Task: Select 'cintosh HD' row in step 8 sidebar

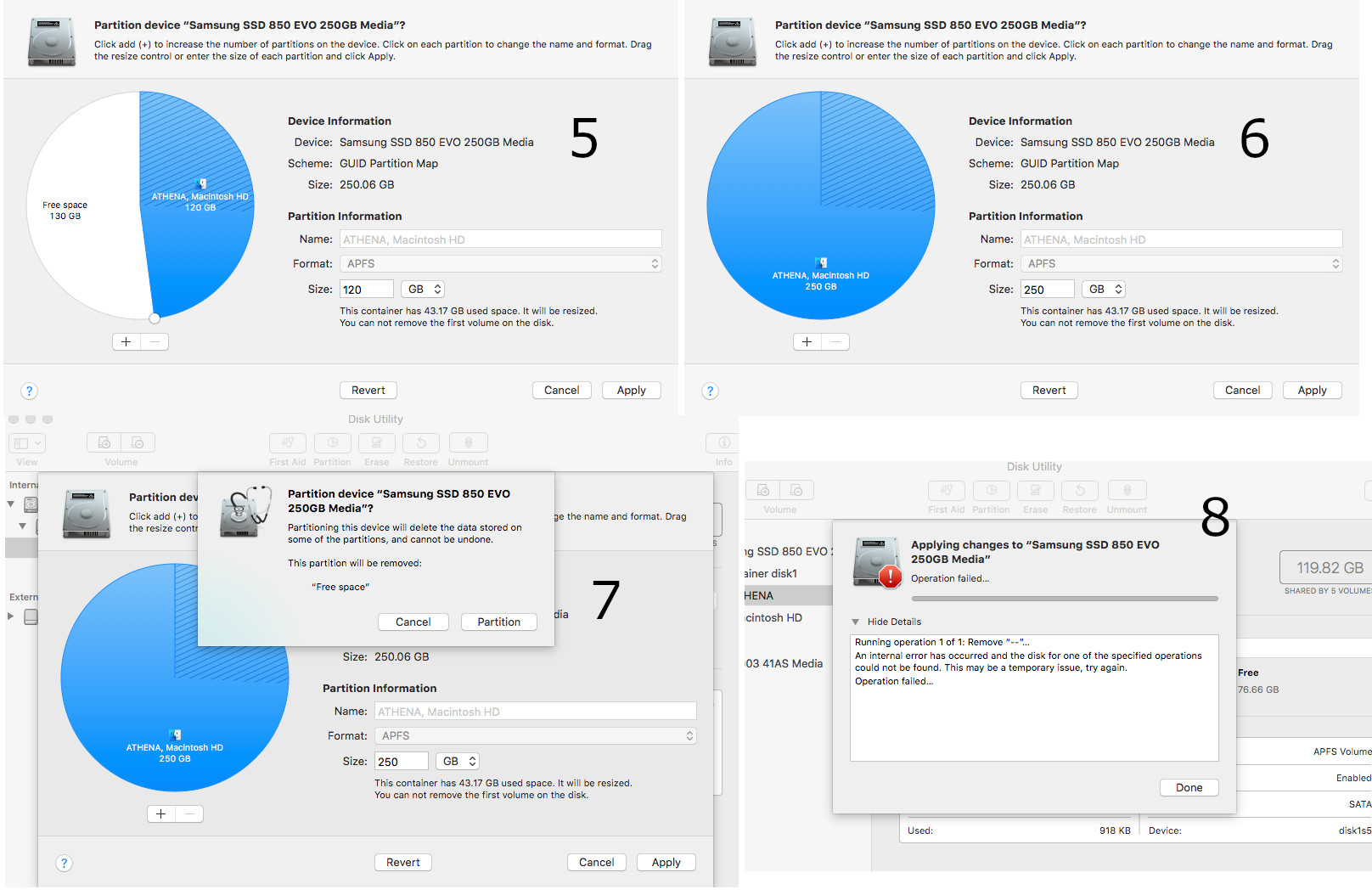Action: point(789,617)
